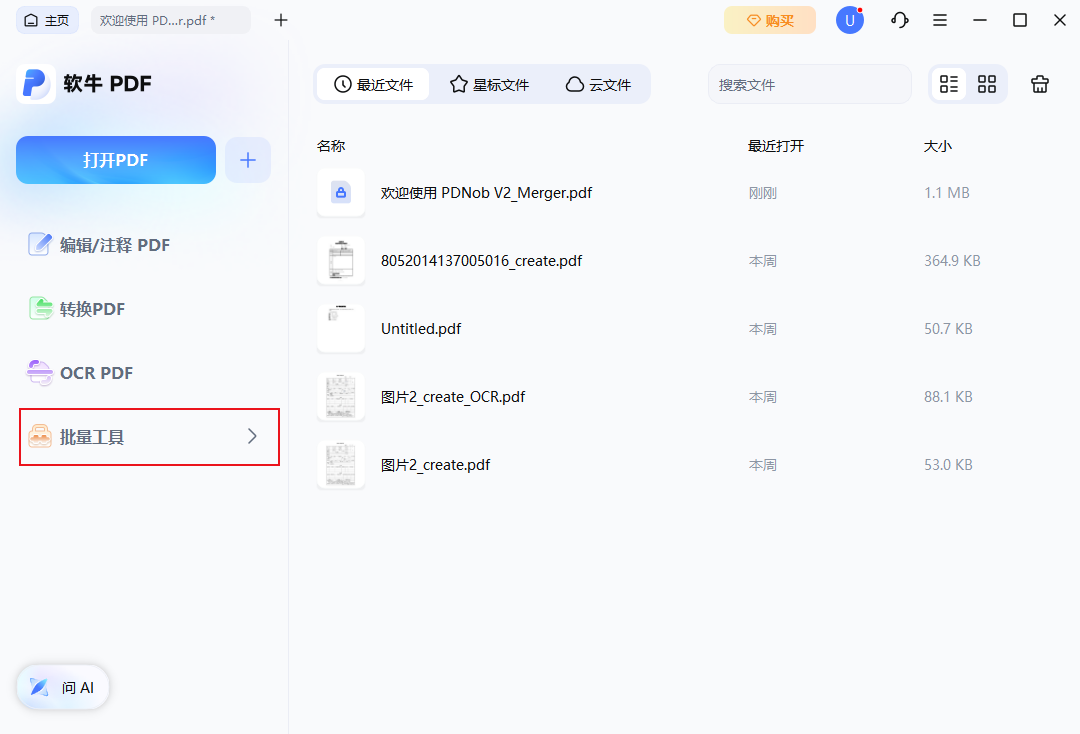This screenshot has width=1080, height=734.
Task: Open a new tab with plus icon
Action: [x=280, y=20]
